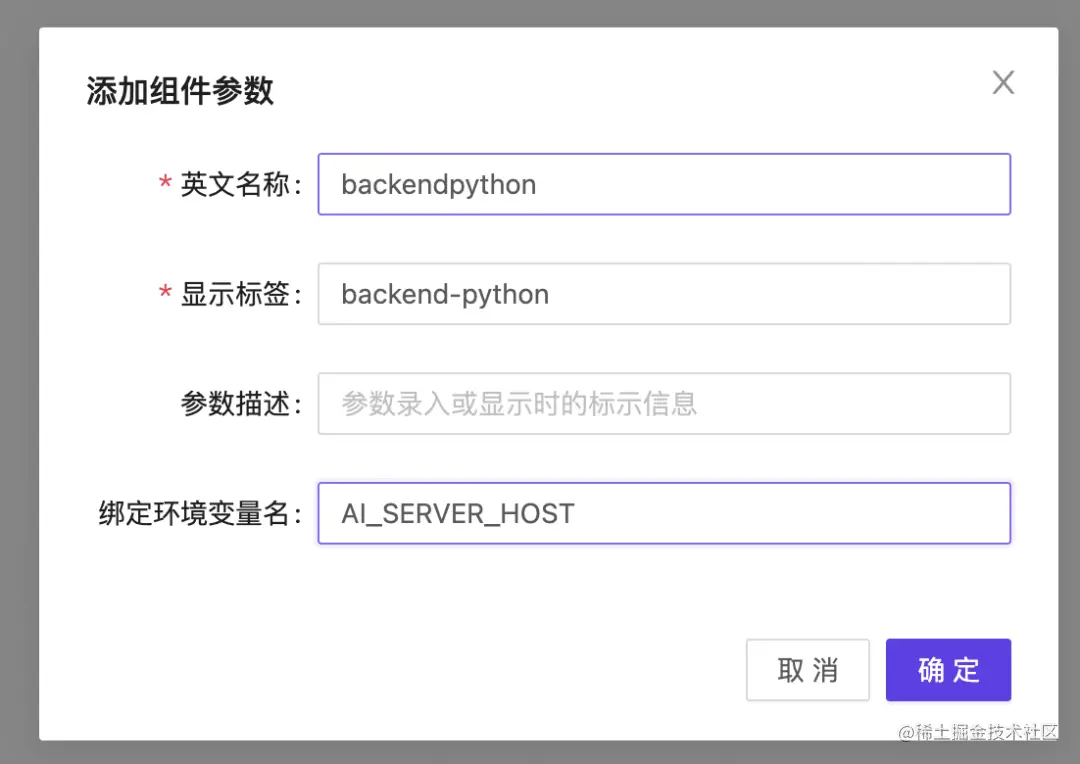Place cursor at end of backendpython text
Screen dimensions: 1080x764
point(538,184)
